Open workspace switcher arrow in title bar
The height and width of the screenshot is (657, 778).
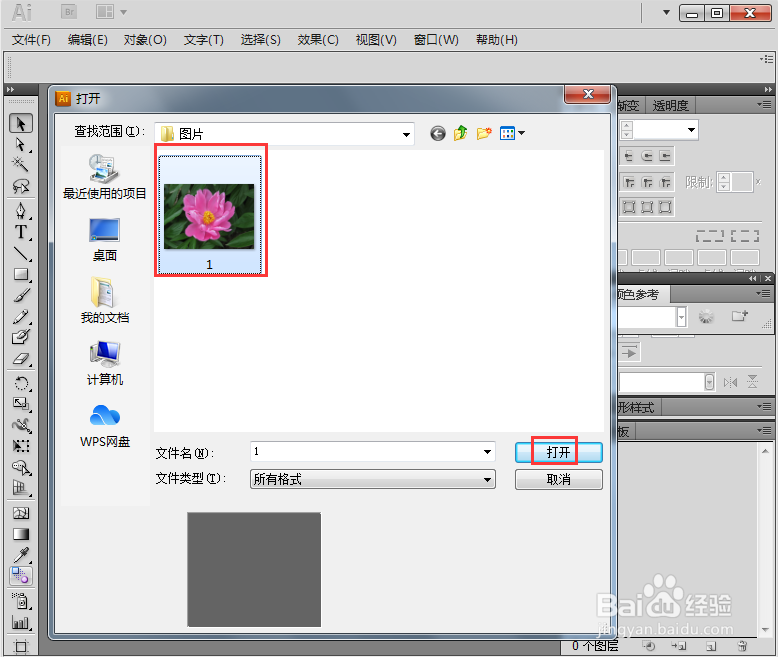click(x=666, y=12)
